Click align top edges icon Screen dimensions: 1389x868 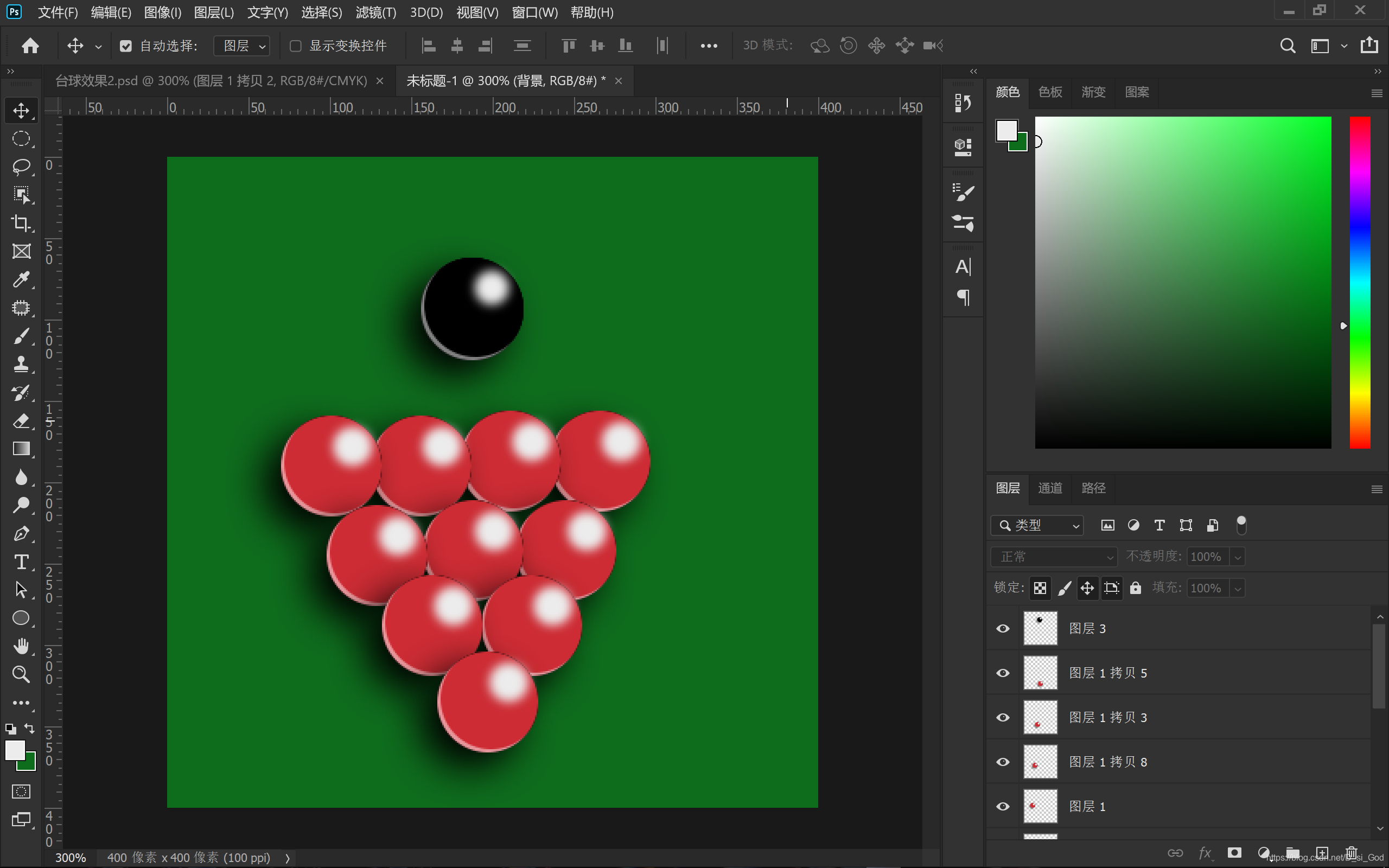pos(568,46)
